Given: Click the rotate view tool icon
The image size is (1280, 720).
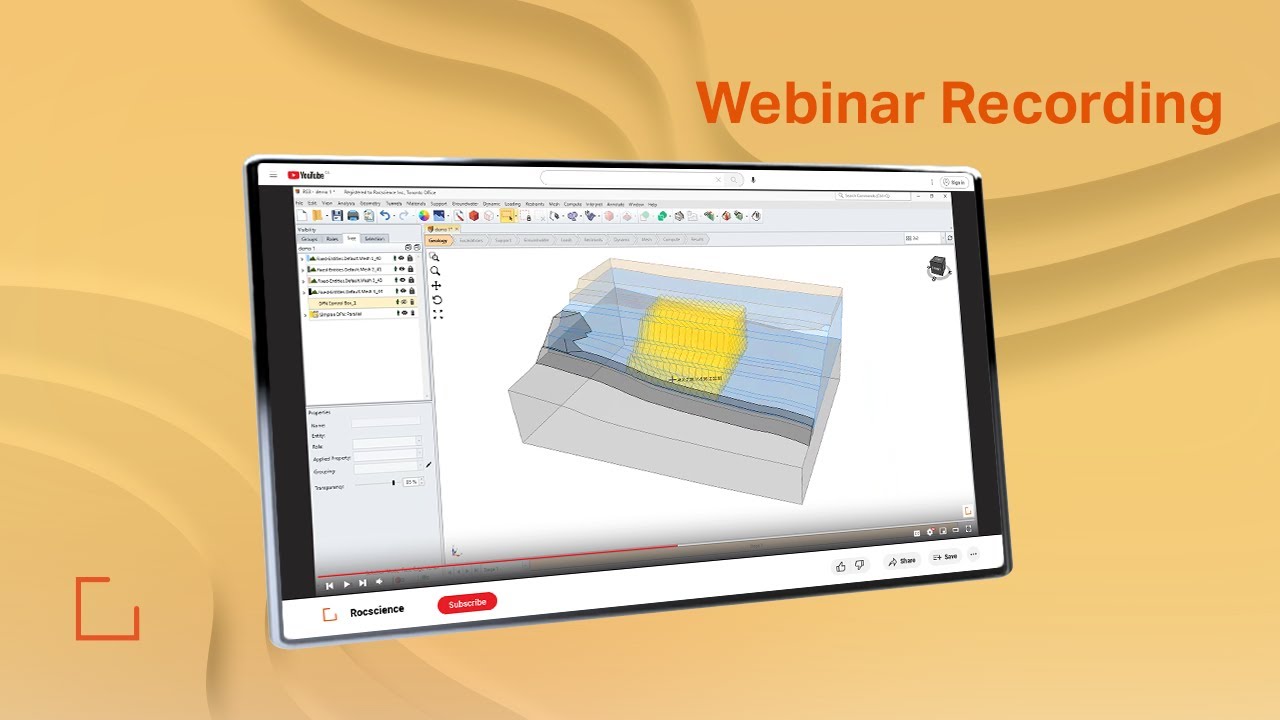Looking at the screenshot, I should (x=437, y=300).
